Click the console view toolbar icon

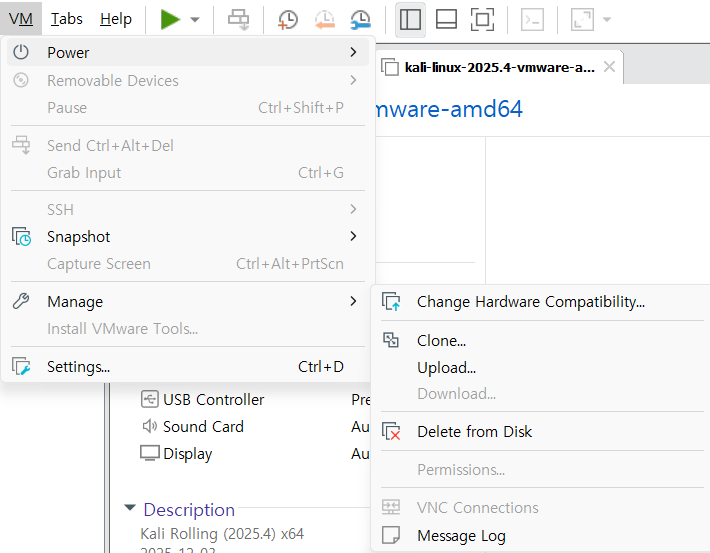pos(532,19)
